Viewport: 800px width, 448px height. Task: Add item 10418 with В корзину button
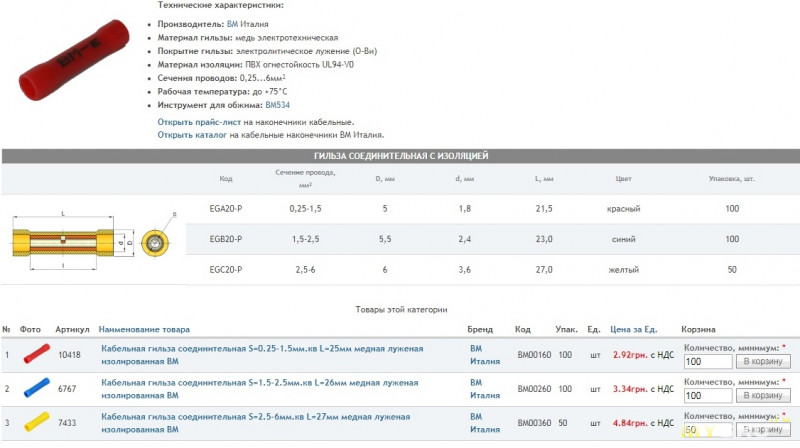tap(763, 362)
